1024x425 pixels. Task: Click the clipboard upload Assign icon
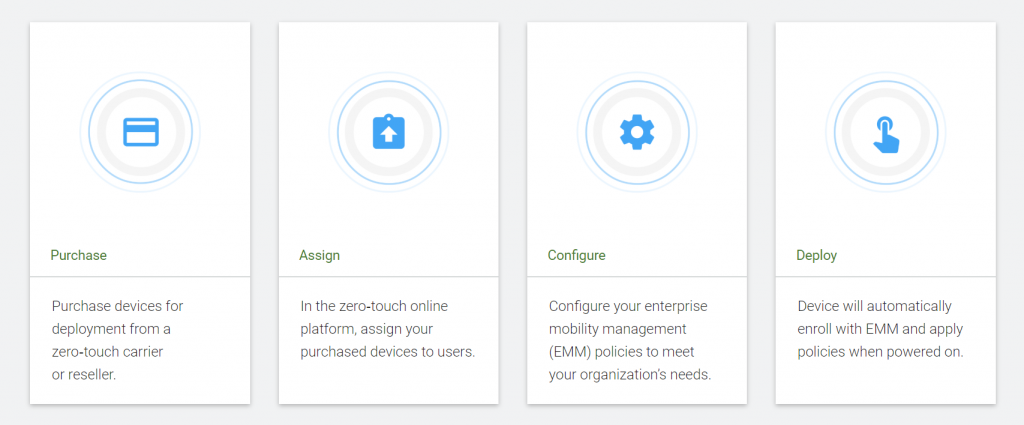point(388,132)
